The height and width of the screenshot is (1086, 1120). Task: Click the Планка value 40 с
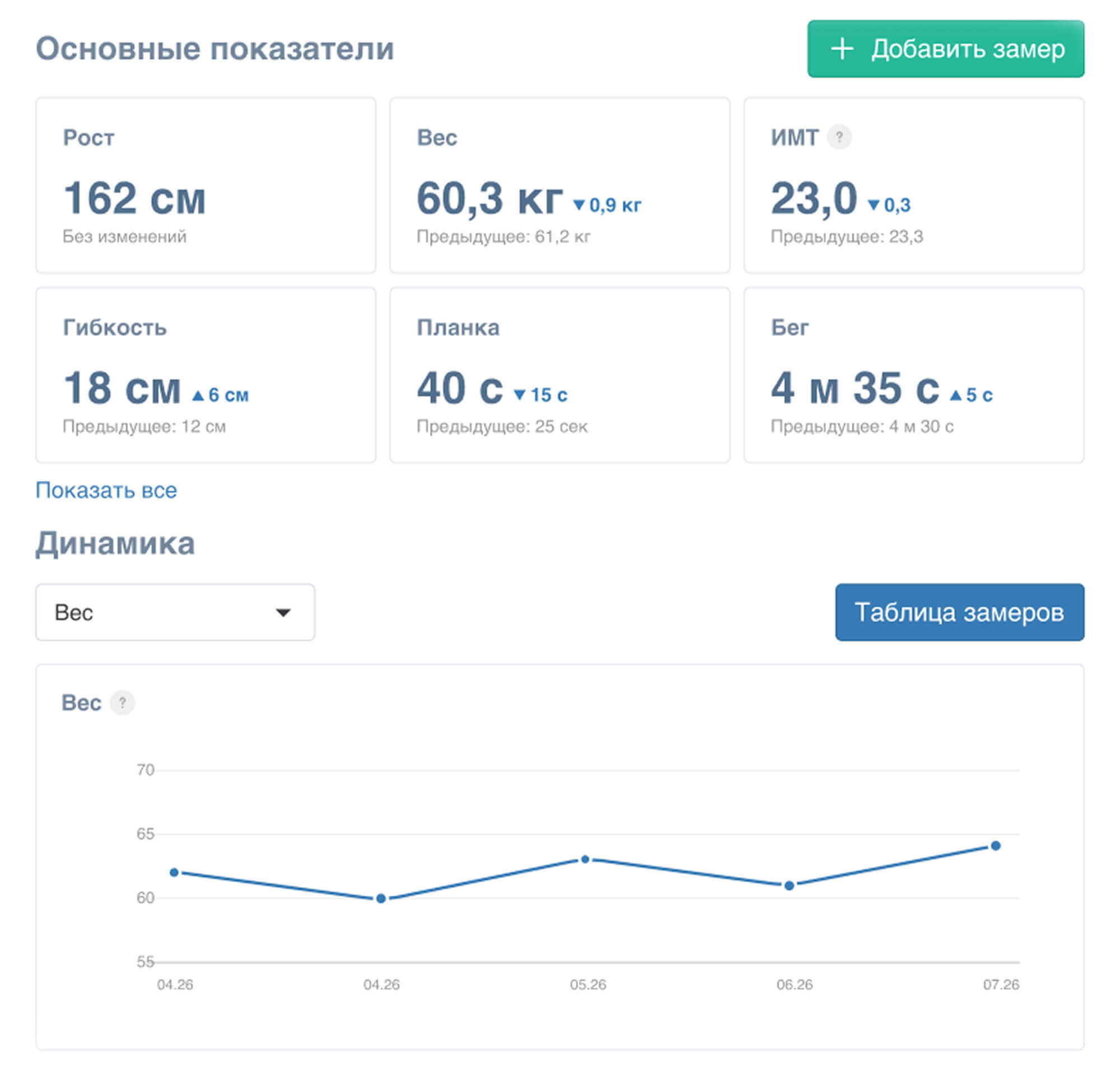pos(459,388)
